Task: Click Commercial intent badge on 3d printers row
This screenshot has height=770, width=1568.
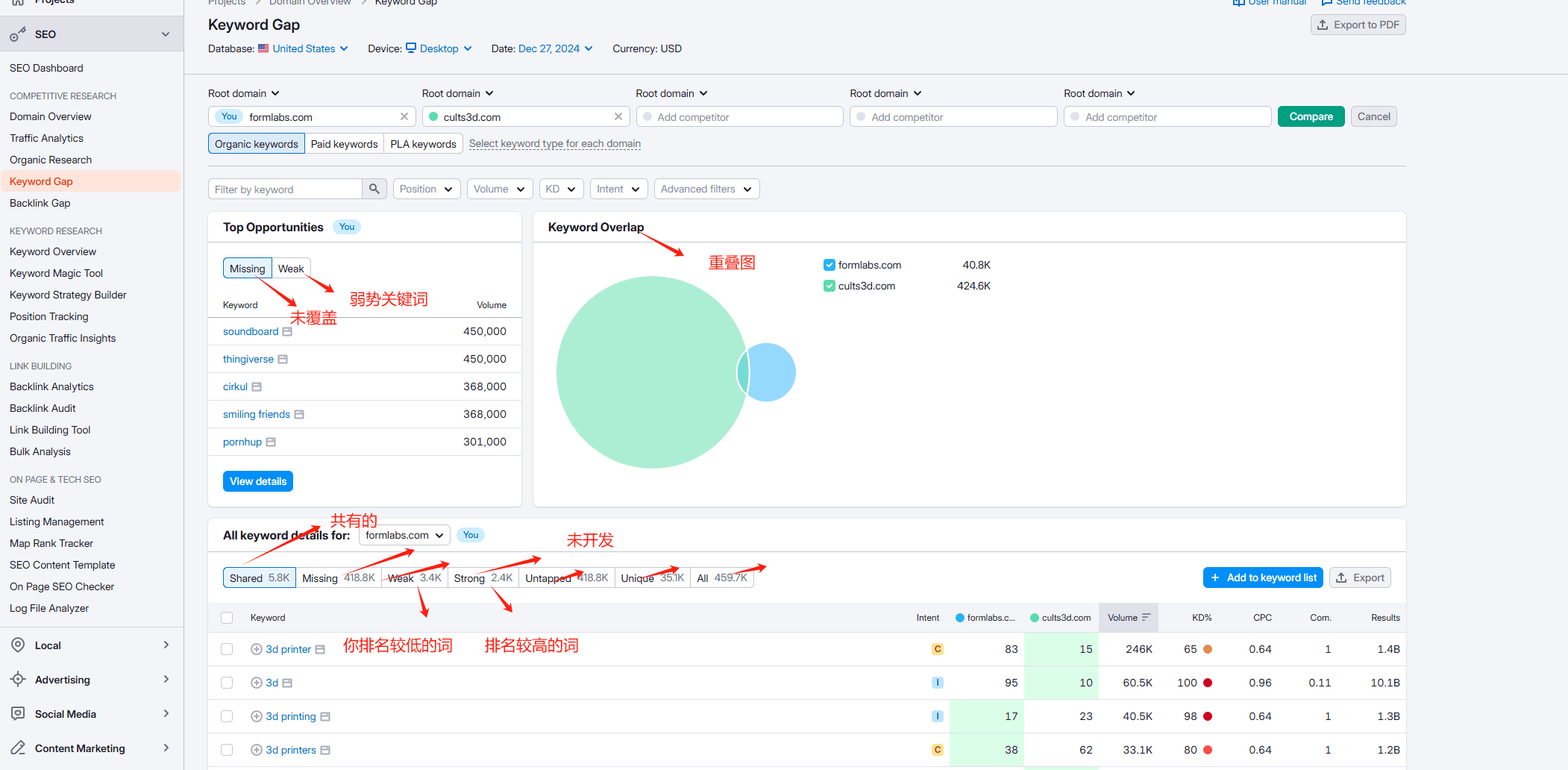Action: click(x=938, y=750)
